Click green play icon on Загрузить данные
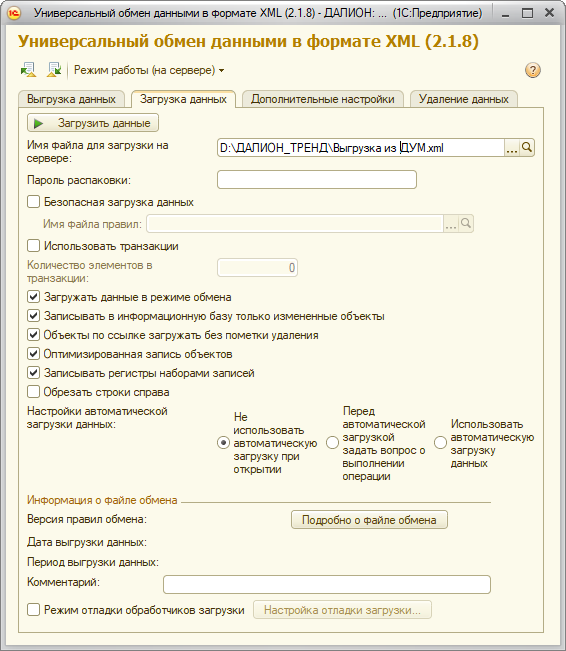This screenshot has width=566, height=651. [39, 123]
